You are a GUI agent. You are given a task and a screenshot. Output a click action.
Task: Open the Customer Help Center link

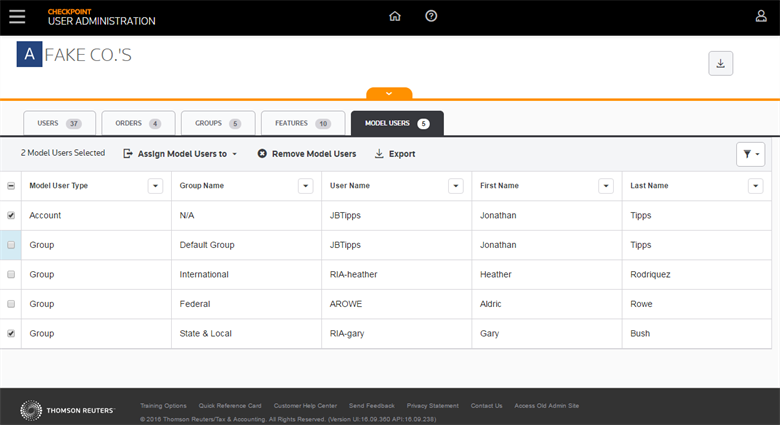coord(306,406)
